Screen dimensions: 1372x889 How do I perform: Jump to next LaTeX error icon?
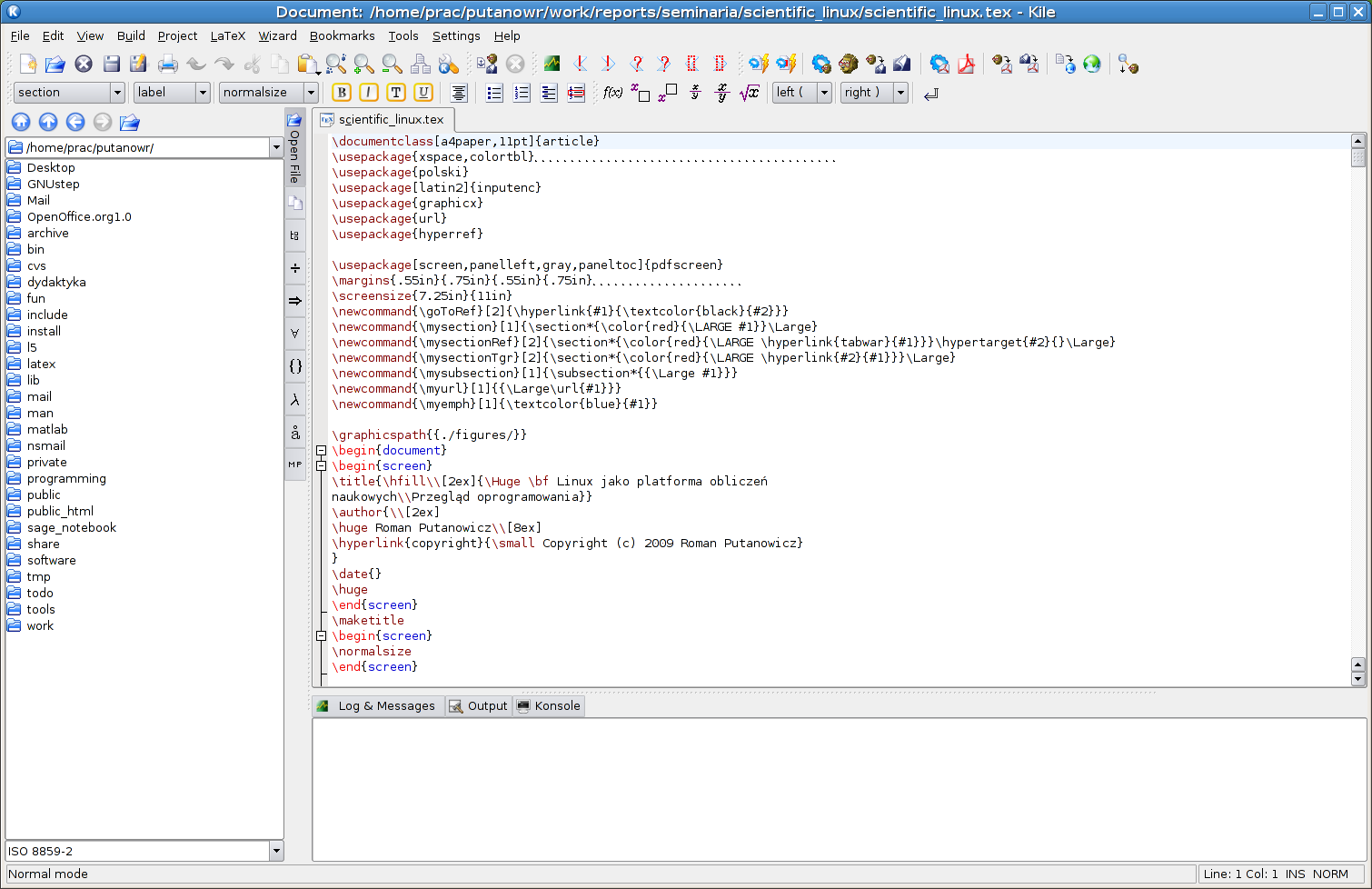click(x=608, y=64)
